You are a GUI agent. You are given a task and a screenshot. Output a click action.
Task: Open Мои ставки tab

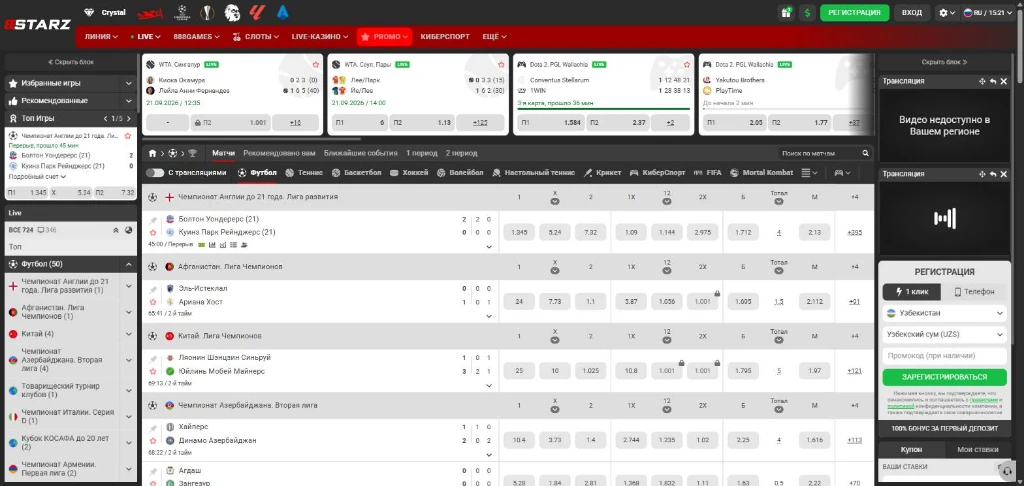click(977, 449)
